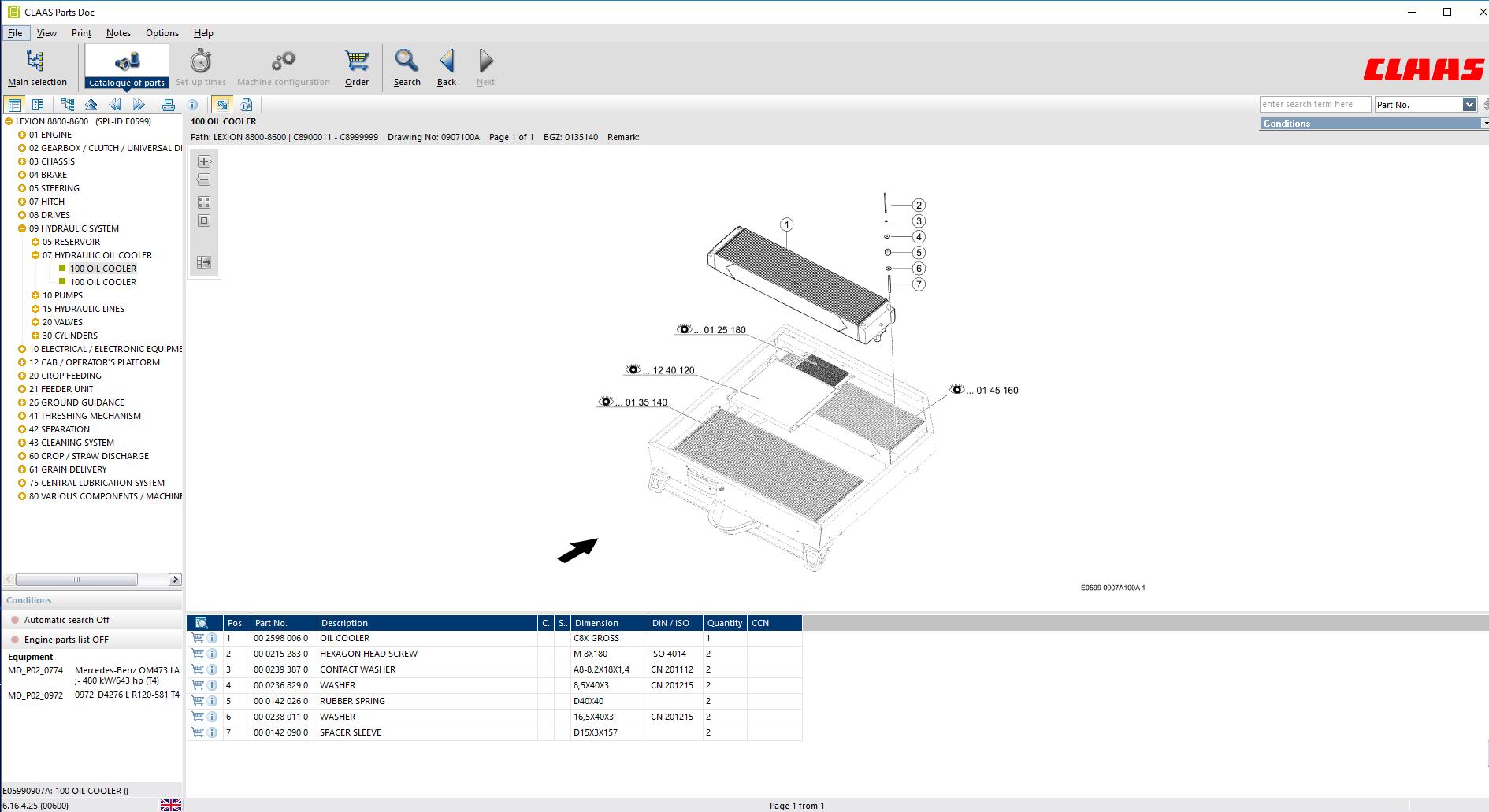Open linked drawing 01 45 160 eye icon
Viewport: 1489px width, 812px height.
click(957, 390)
